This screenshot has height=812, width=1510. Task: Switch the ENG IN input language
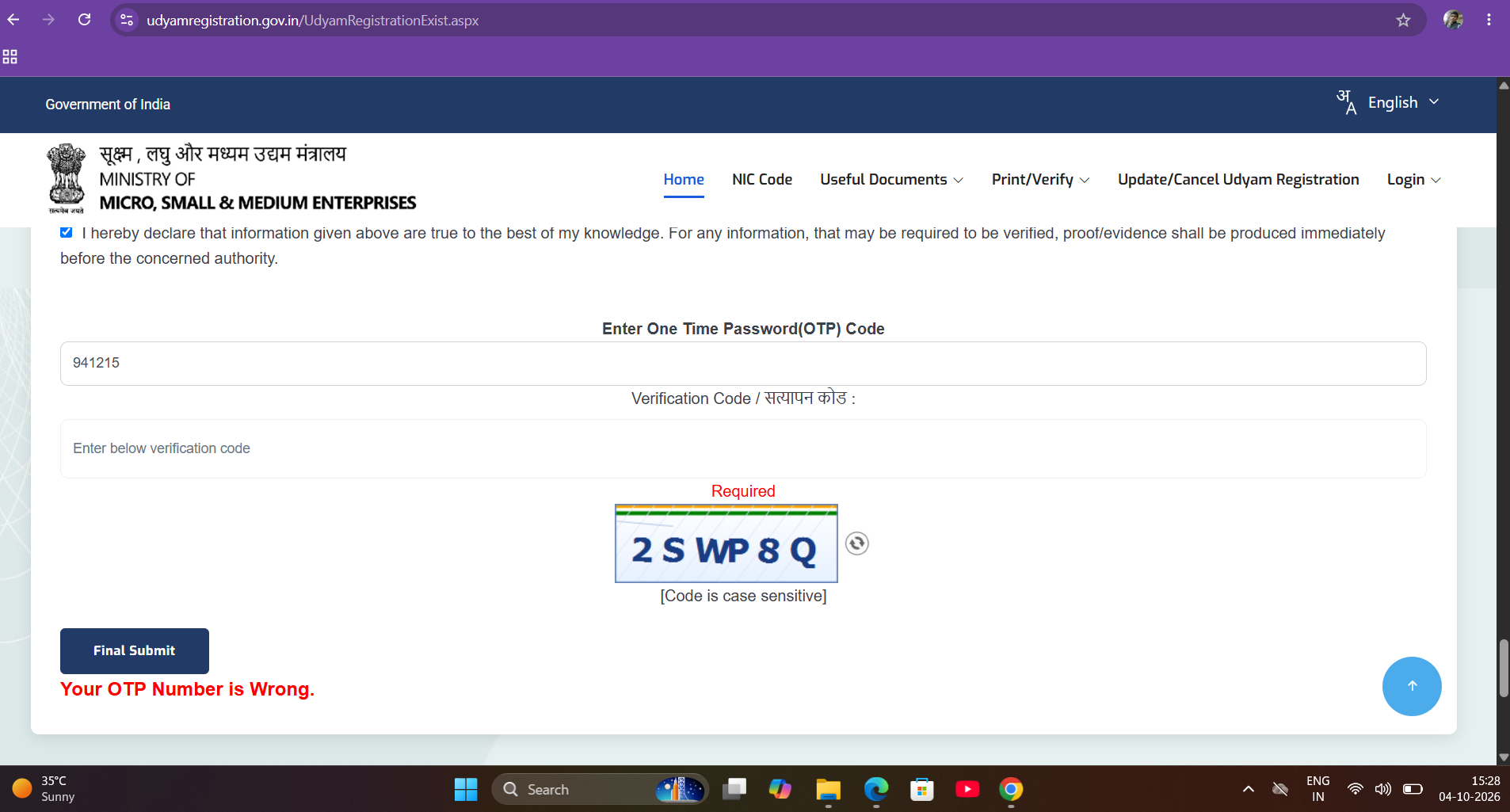coord(1317,789)
